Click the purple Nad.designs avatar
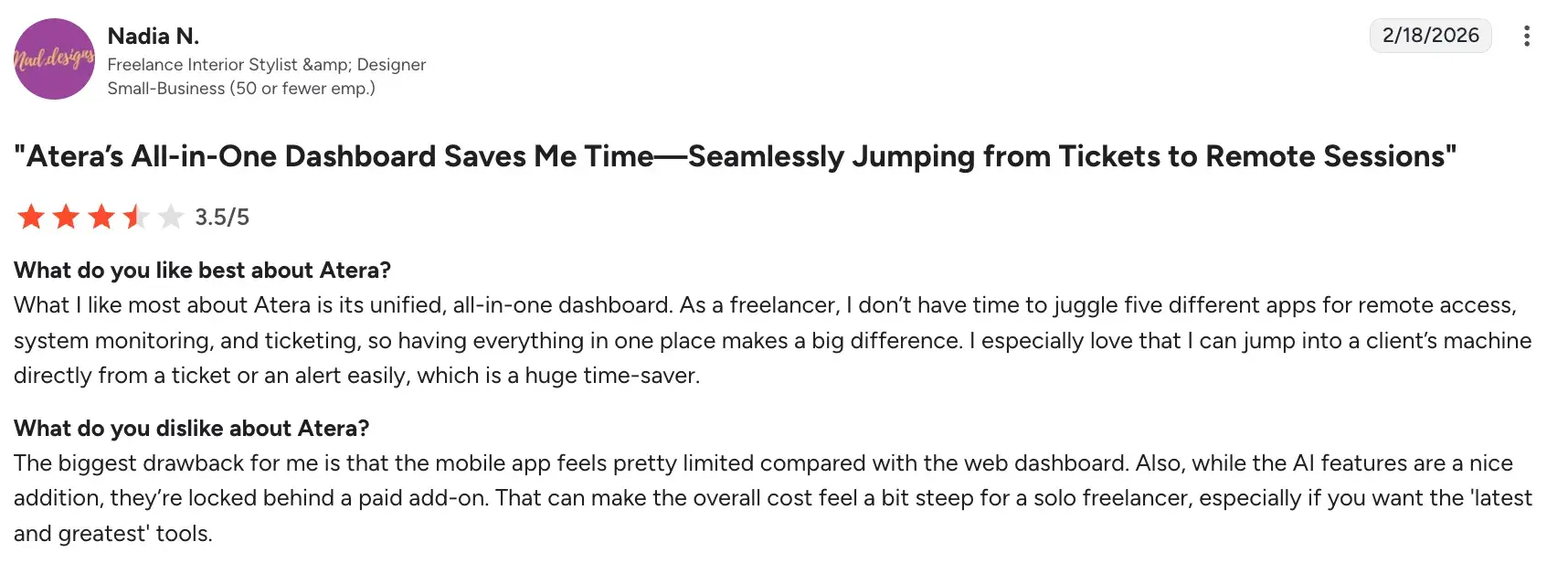 pyautogui.click(x=54, y=58)
